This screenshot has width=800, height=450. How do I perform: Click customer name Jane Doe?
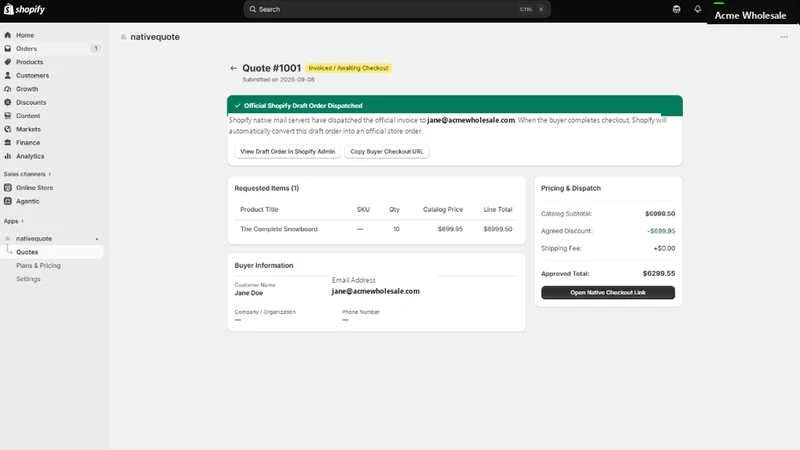click(x=248, y=293)
